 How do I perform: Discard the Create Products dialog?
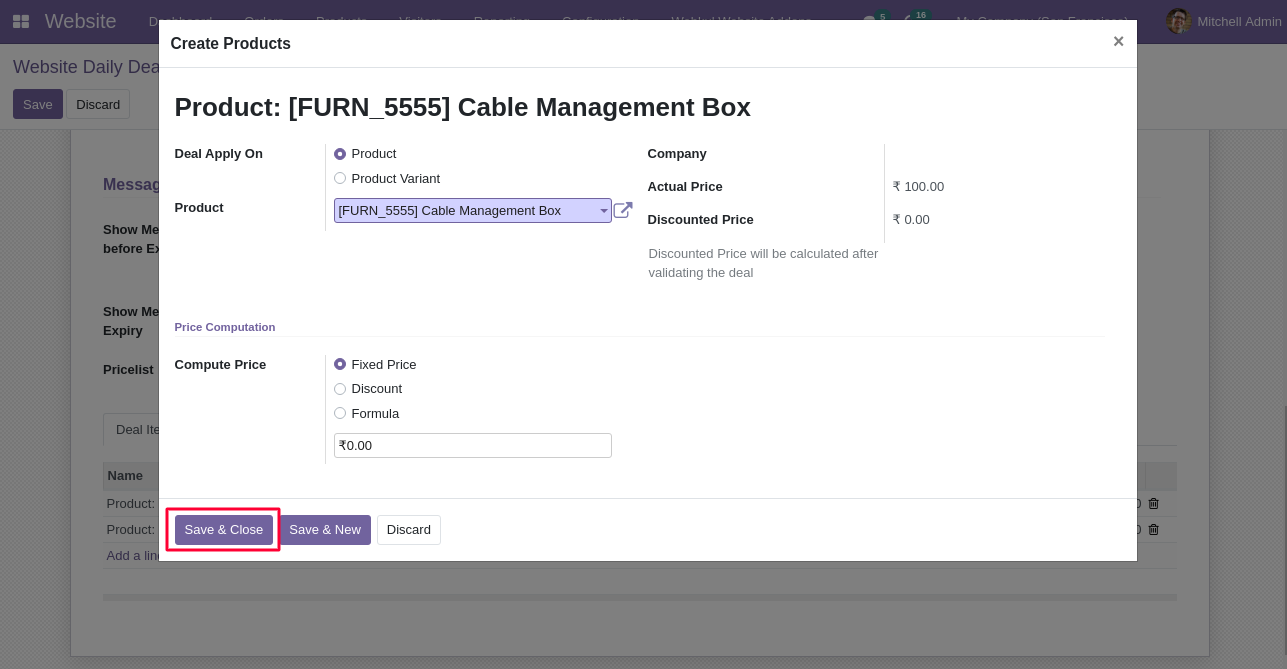pos(409,530)
